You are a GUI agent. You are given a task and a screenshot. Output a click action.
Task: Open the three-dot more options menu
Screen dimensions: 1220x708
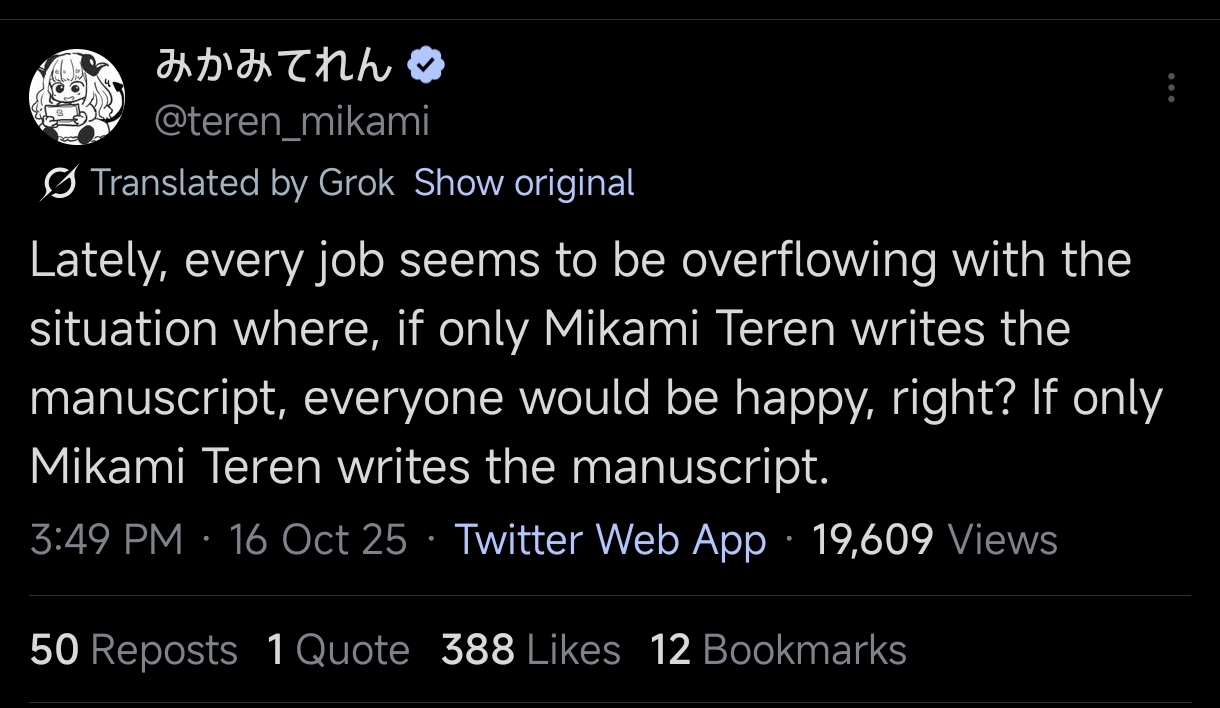[1171, 88]
